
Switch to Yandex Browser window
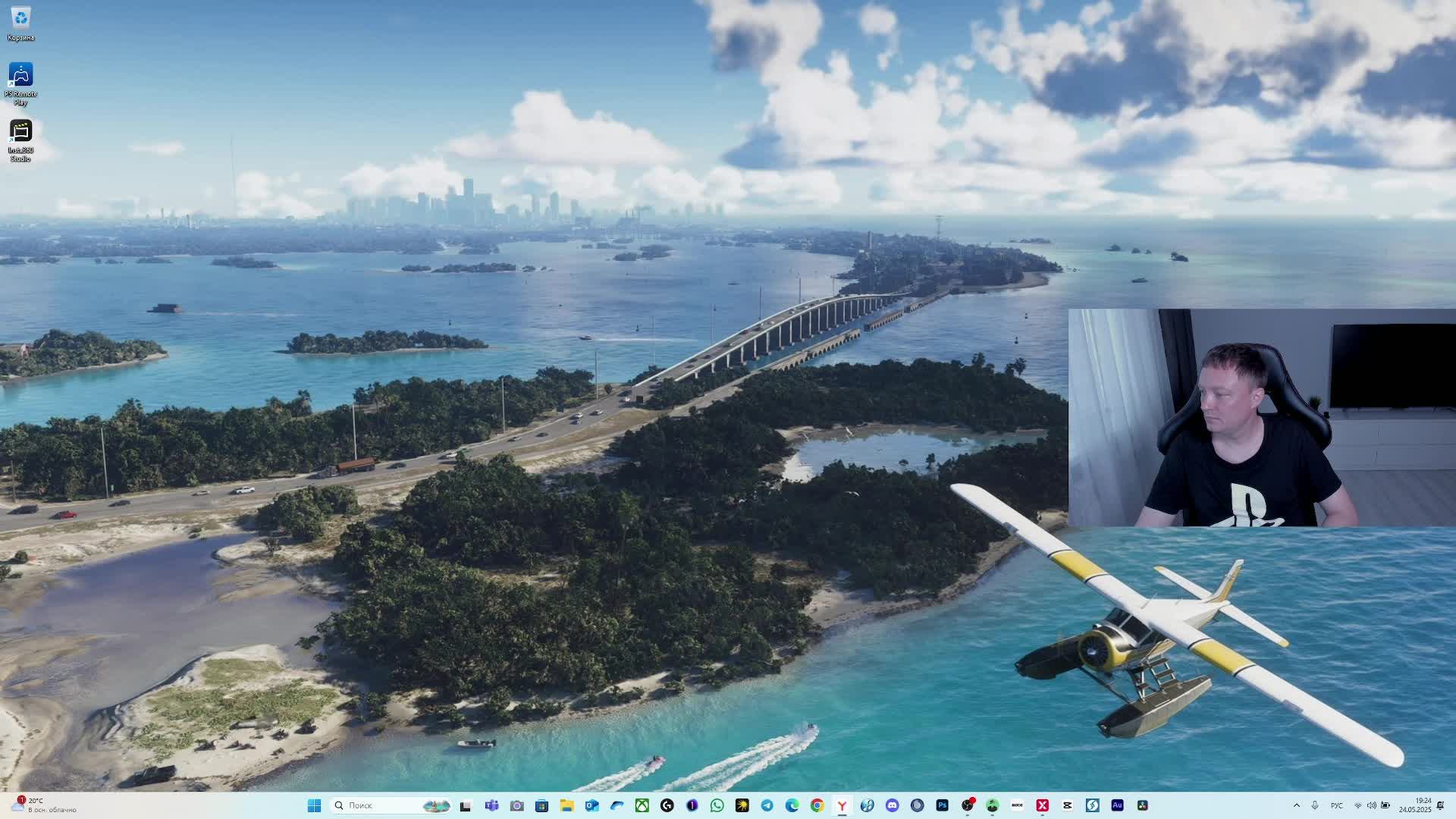coord(842,805)
